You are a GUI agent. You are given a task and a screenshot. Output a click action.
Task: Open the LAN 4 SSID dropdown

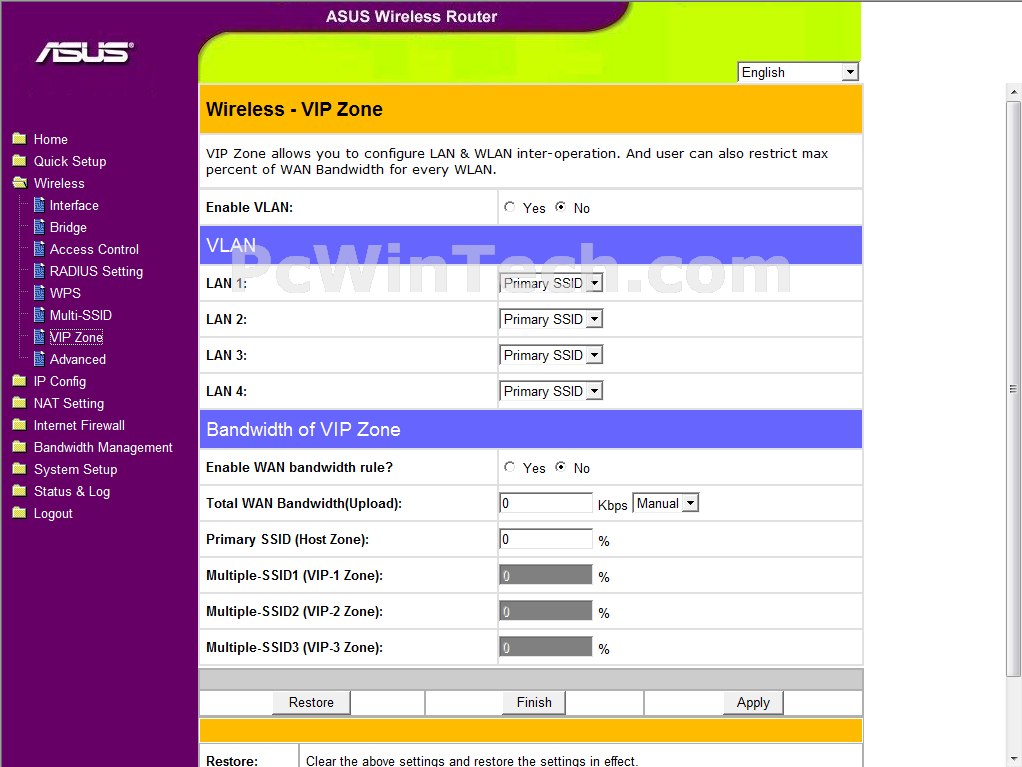coord(551,391)
